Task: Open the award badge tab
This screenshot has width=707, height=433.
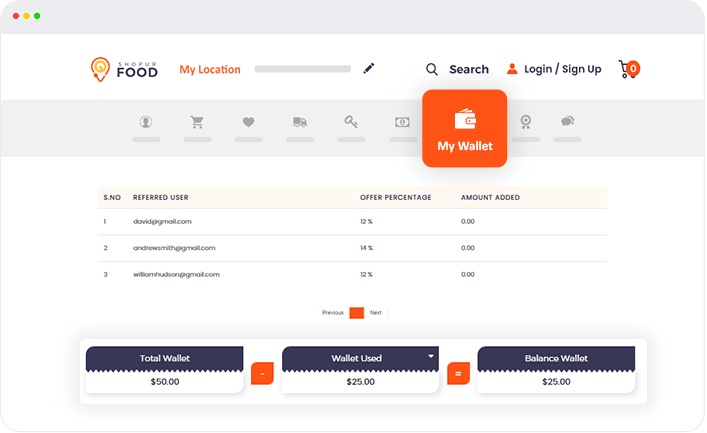Action: coord(526,122)
